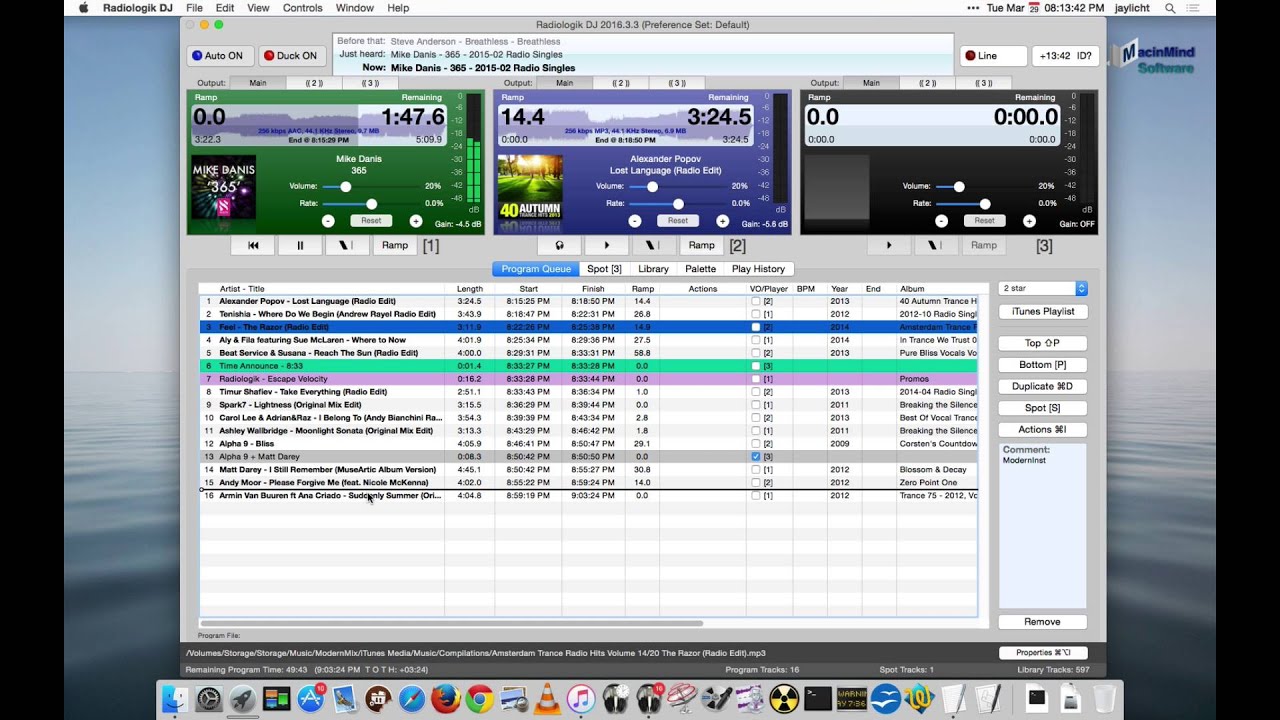
Task: Open Spotlight search in the menu bar
Action: click(x=1170, y=8)
